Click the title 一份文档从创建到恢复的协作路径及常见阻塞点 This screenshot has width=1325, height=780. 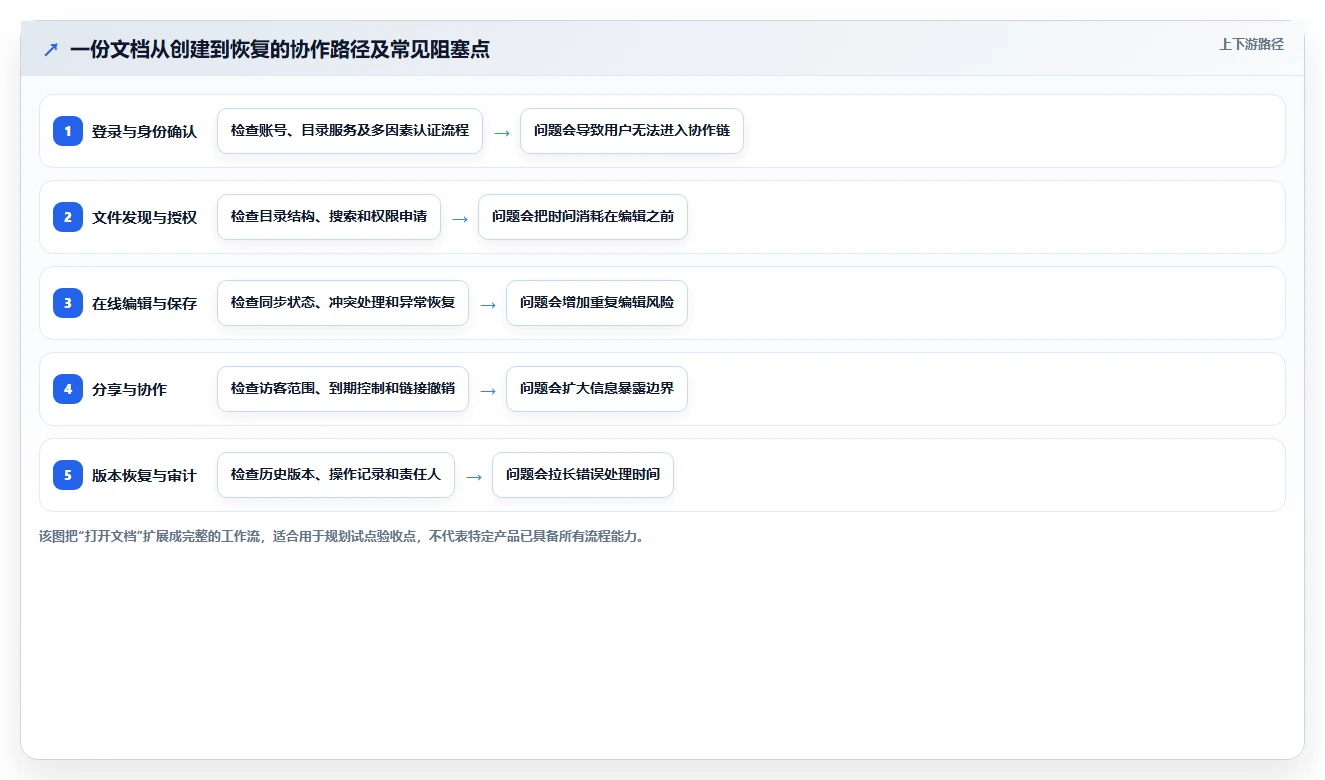click(280, 49)
